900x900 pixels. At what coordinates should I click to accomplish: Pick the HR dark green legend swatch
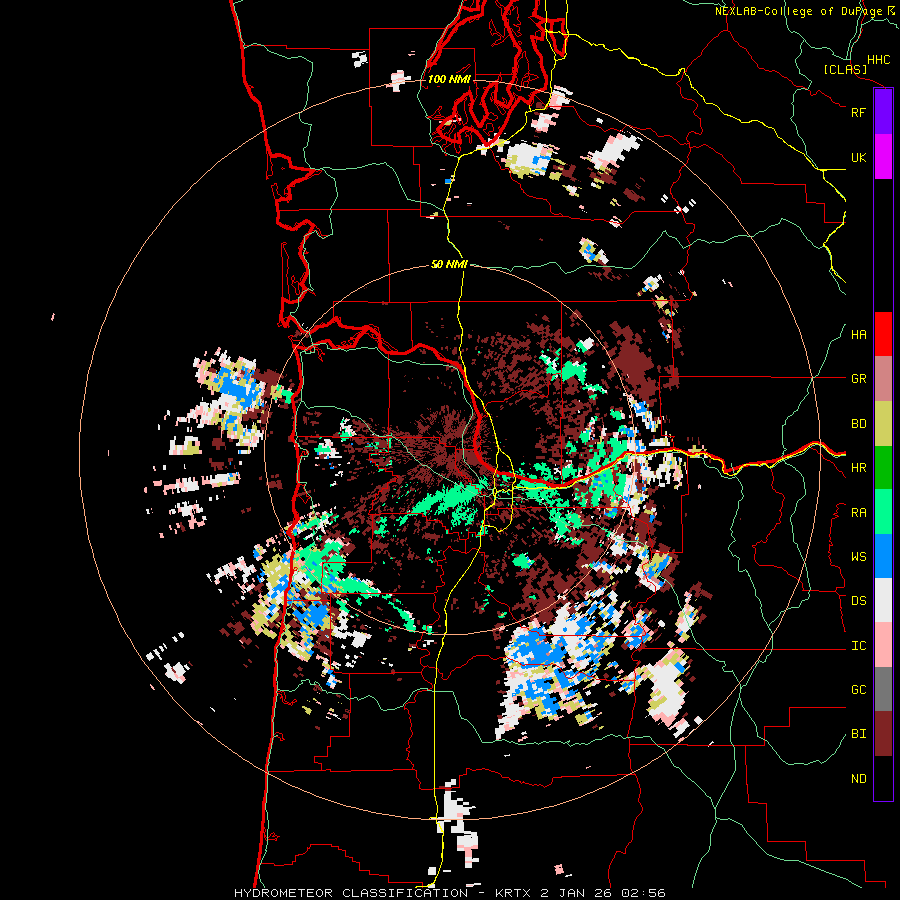click(883, 468)
